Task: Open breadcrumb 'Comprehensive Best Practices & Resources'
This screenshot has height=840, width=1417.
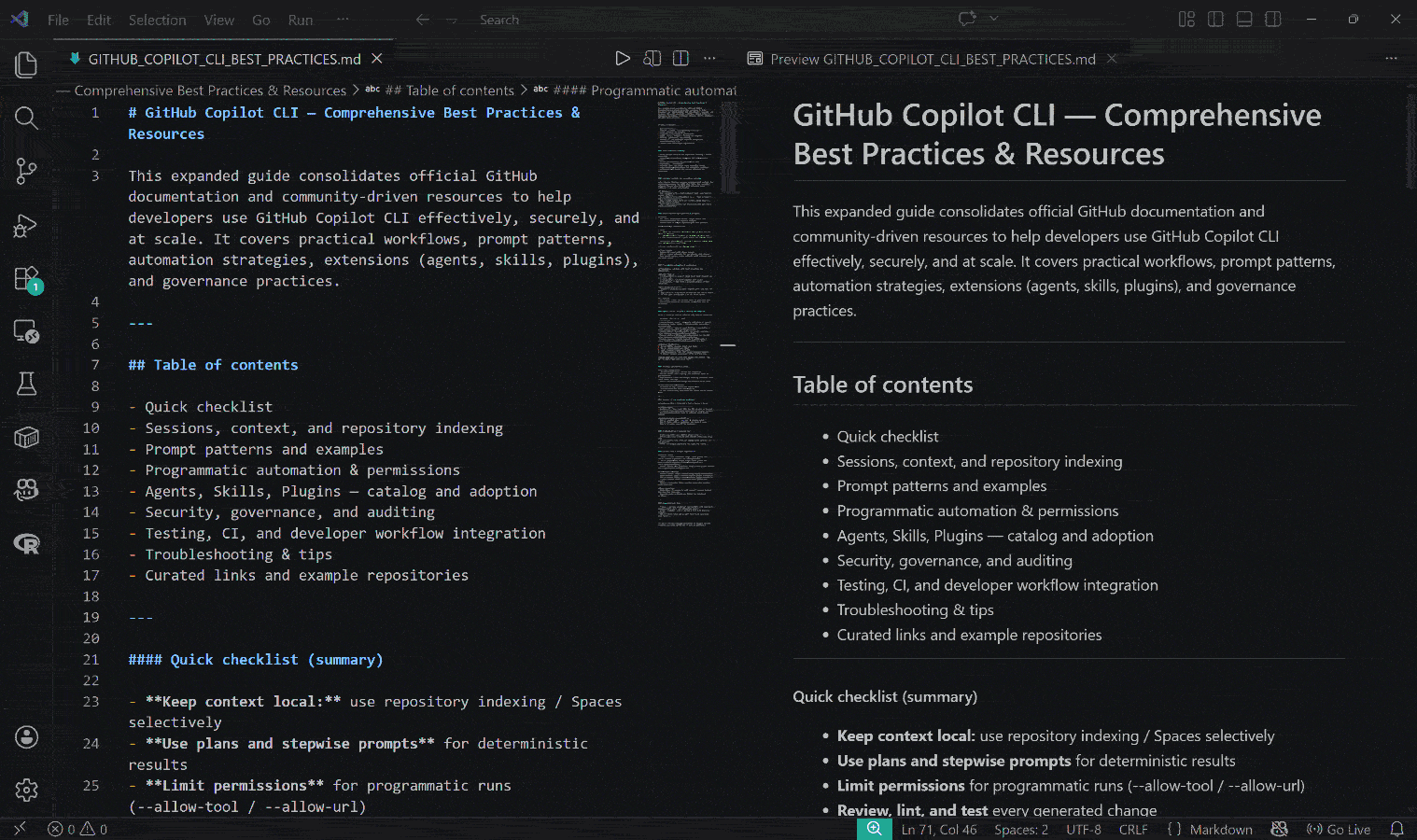Action: (x=210, y=91)
